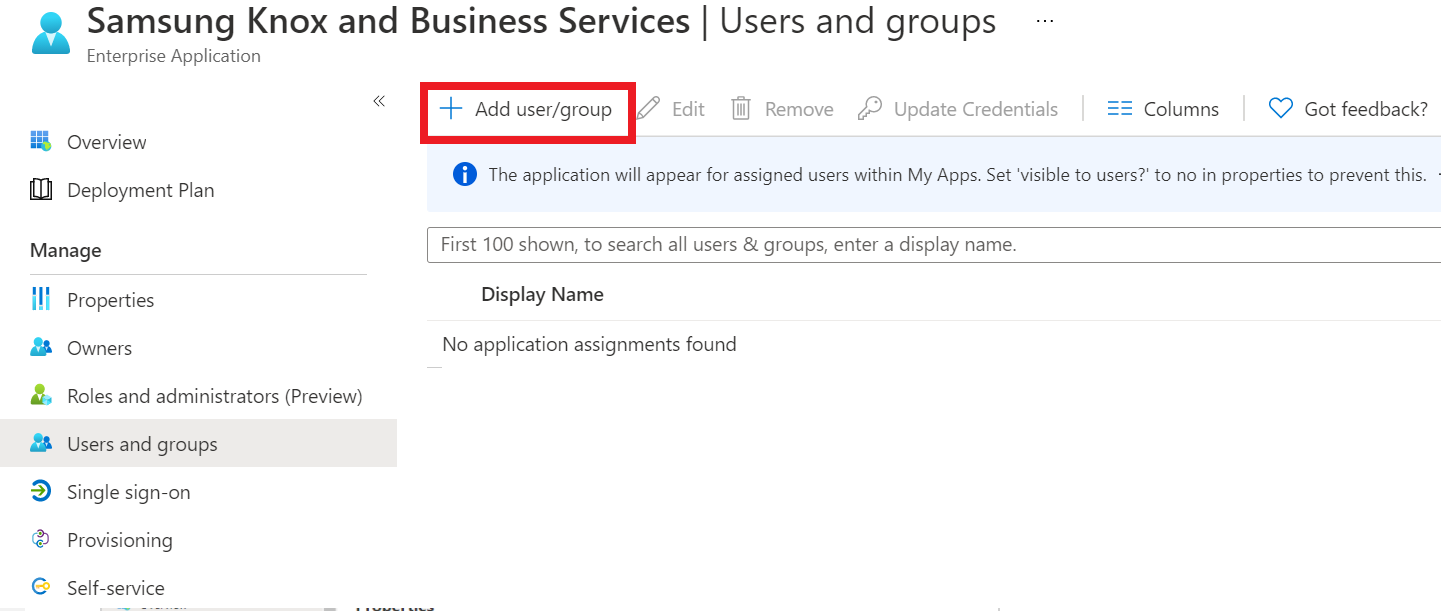Screen dimensions: 1441x611
Task: Select the Single sign-on key icon
Action: coord(42,491)
